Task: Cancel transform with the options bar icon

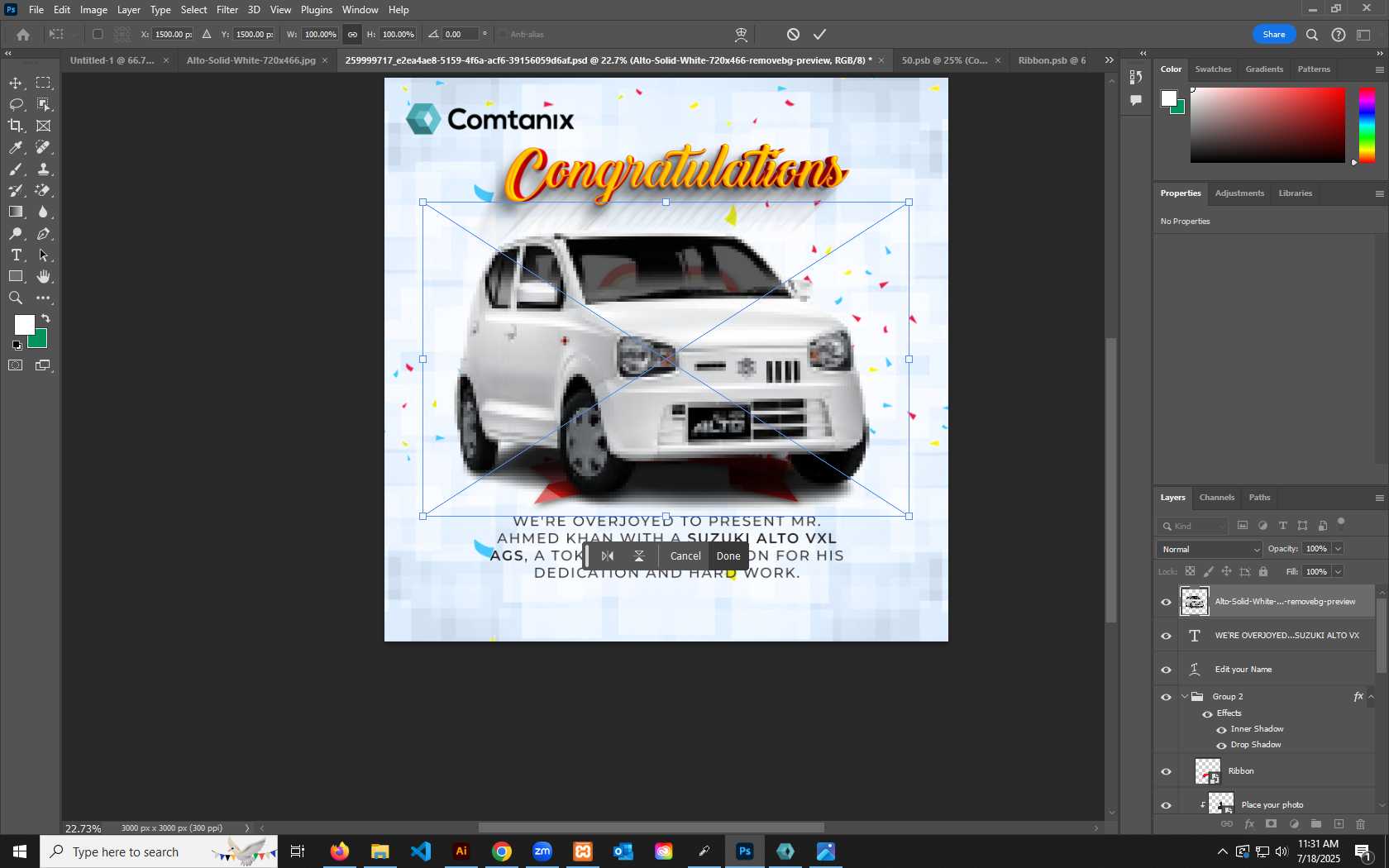Action: point(793,35)
